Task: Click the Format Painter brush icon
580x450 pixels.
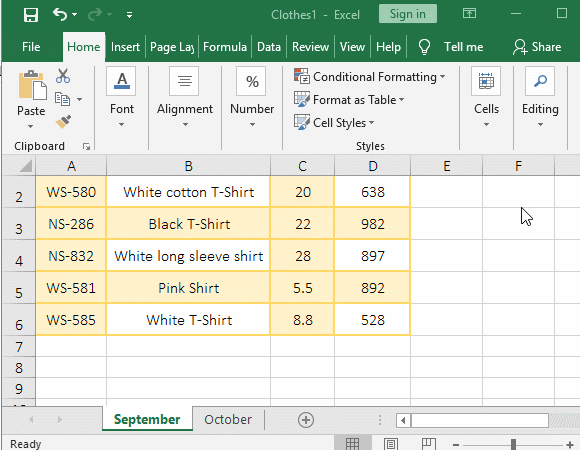Action: (x=63, y=122)
